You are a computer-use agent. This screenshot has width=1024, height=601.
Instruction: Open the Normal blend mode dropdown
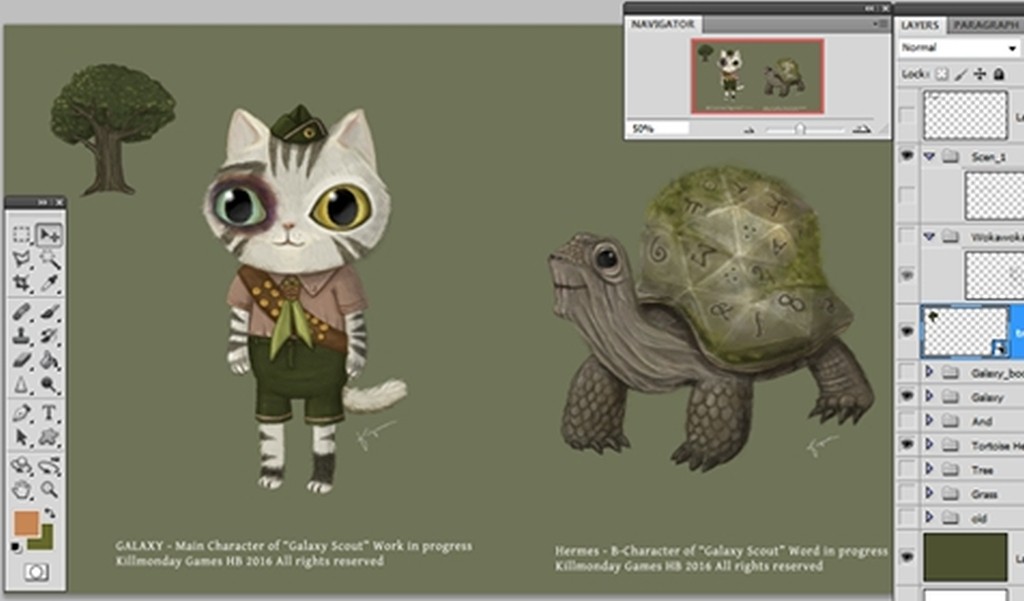click(x=959, y=48)
